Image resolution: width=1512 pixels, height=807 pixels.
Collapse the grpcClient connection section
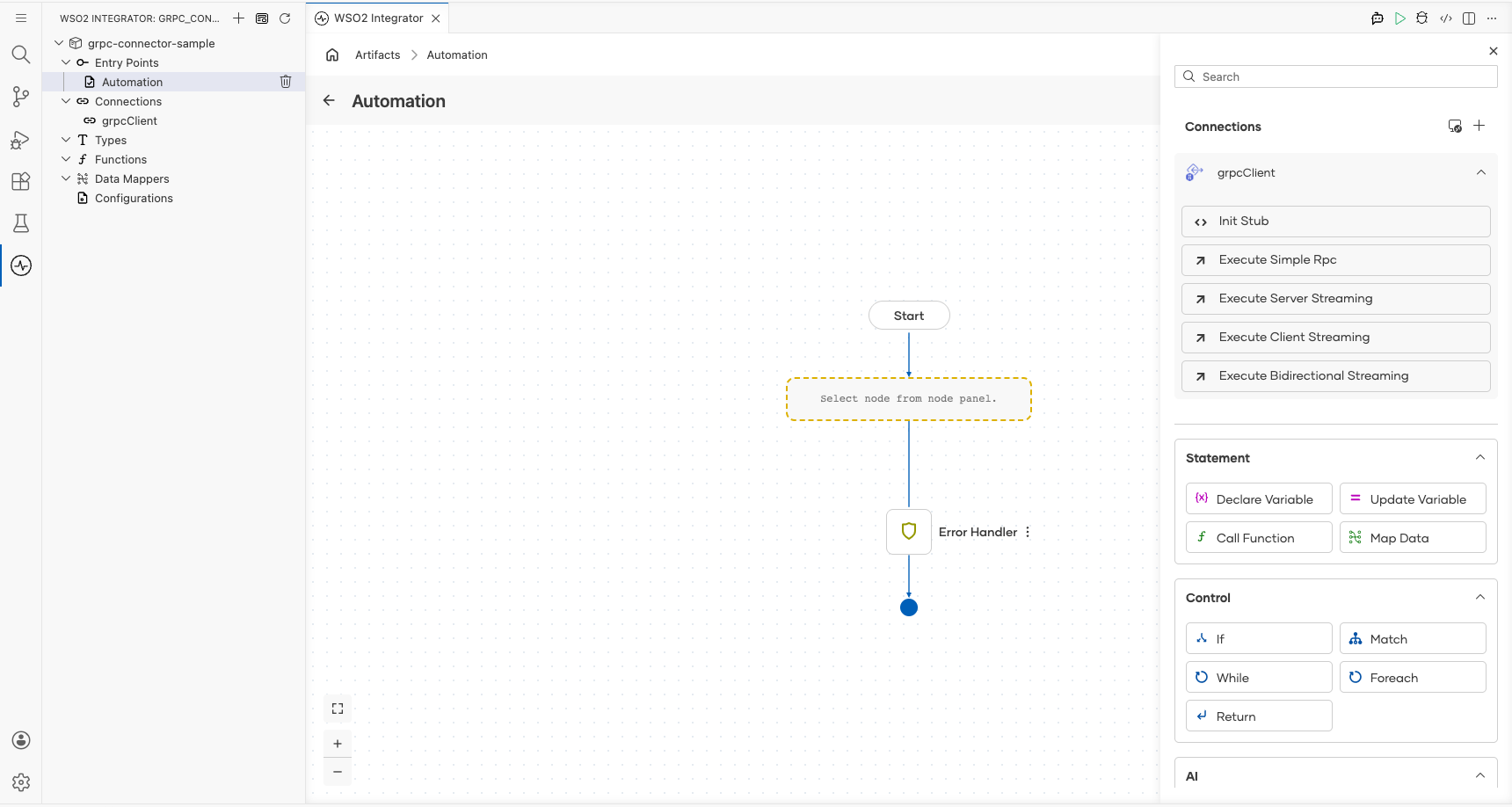click(1481, 172)
